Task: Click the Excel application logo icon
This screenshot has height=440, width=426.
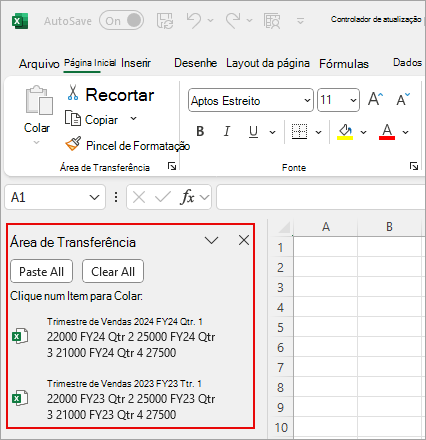Action: pos(20,21)
